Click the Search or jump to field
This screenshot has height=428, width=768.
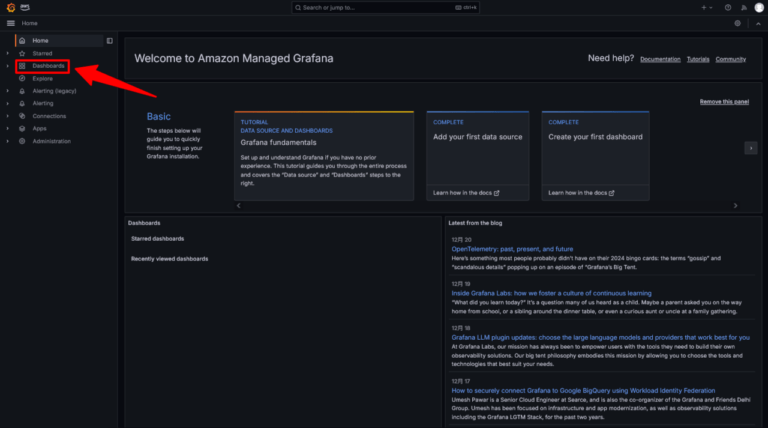tap(385, 7)
